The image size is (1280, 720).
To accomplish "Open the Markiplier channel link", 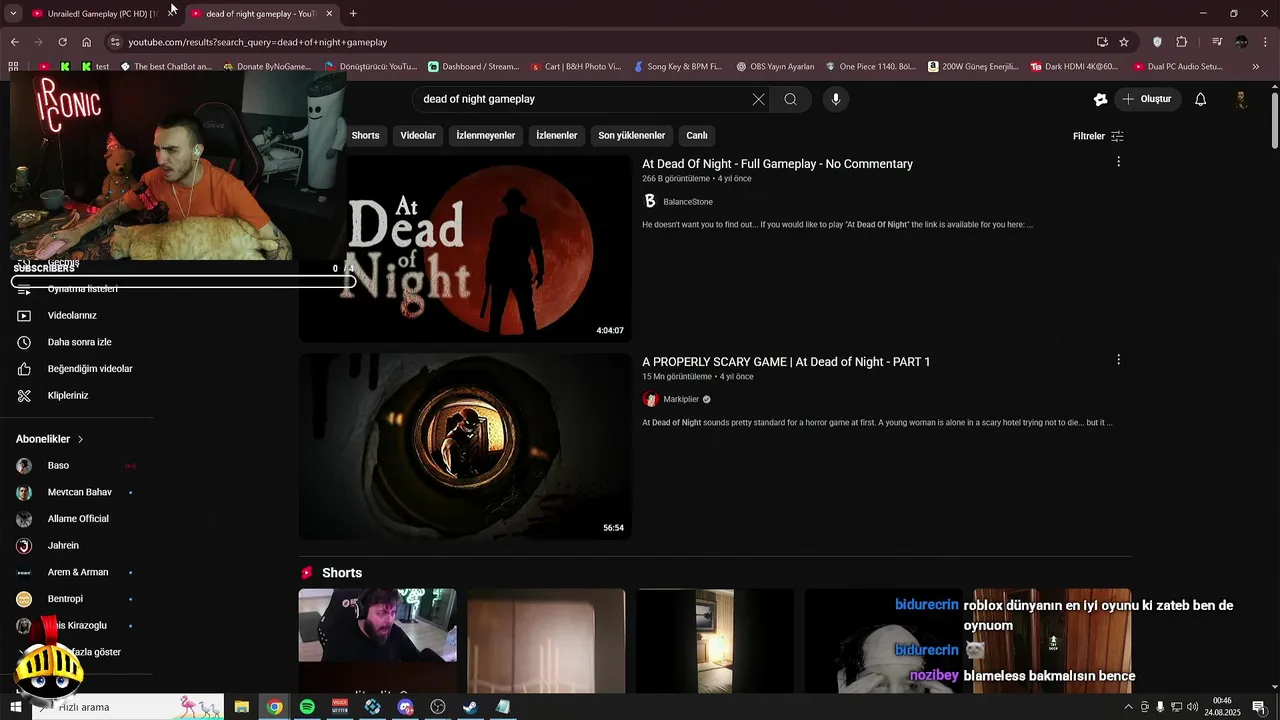I will pos(681,399).
